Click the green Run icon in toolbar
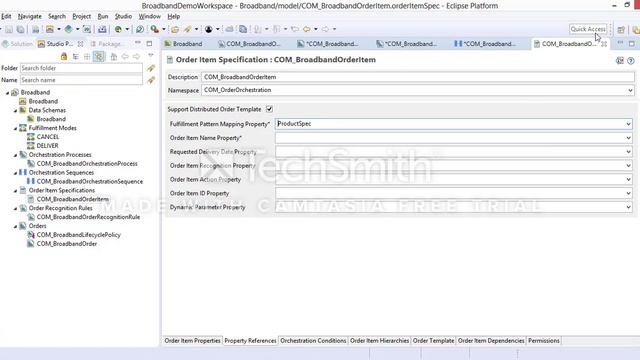 (118, 29)
